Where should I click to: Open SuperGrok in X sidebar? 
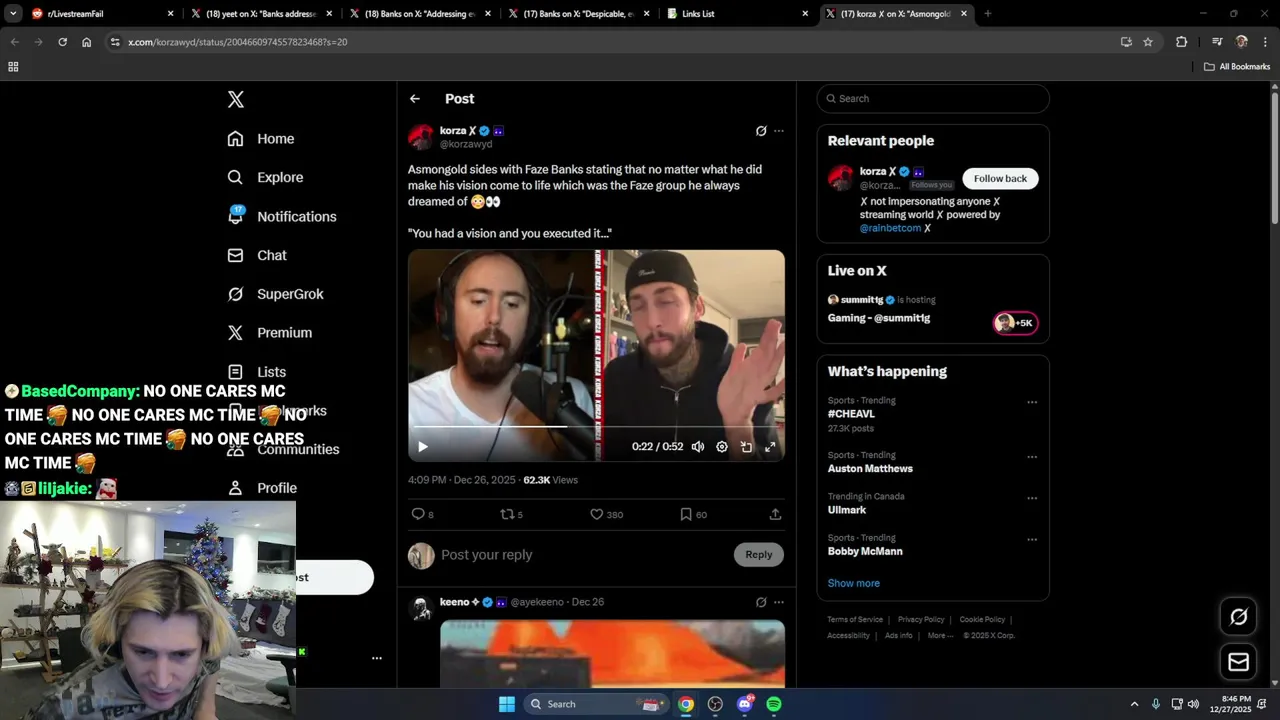pyautogui.click(x=275, y=294)
